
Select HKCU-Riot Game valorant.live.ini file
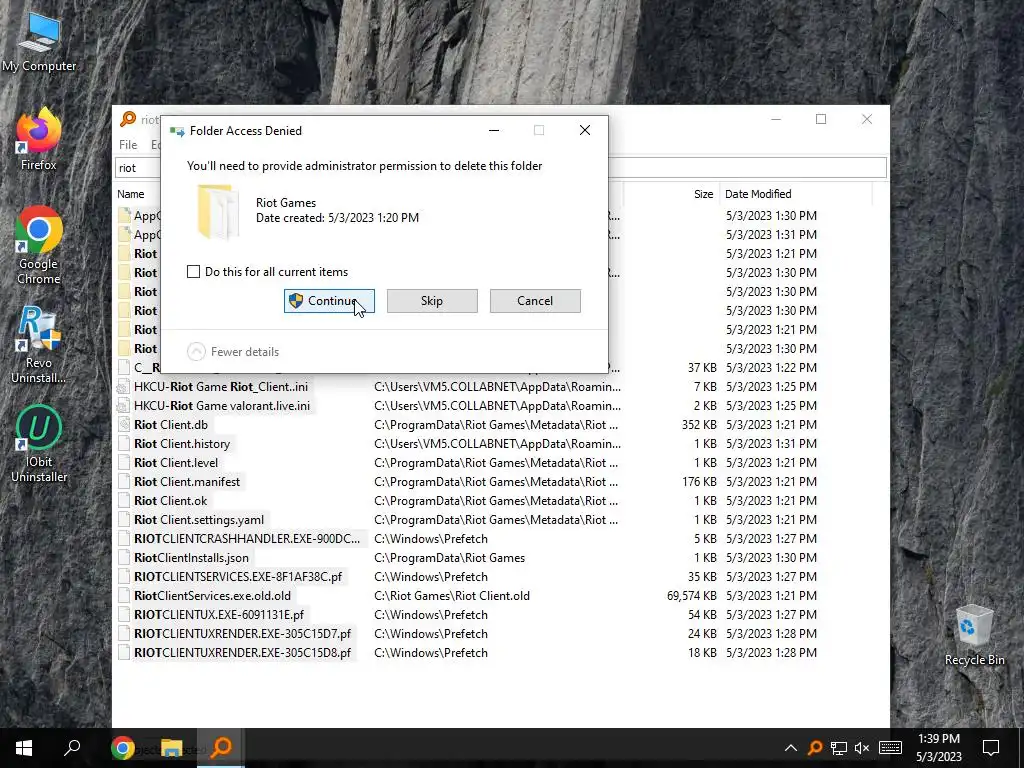(222, 406)
